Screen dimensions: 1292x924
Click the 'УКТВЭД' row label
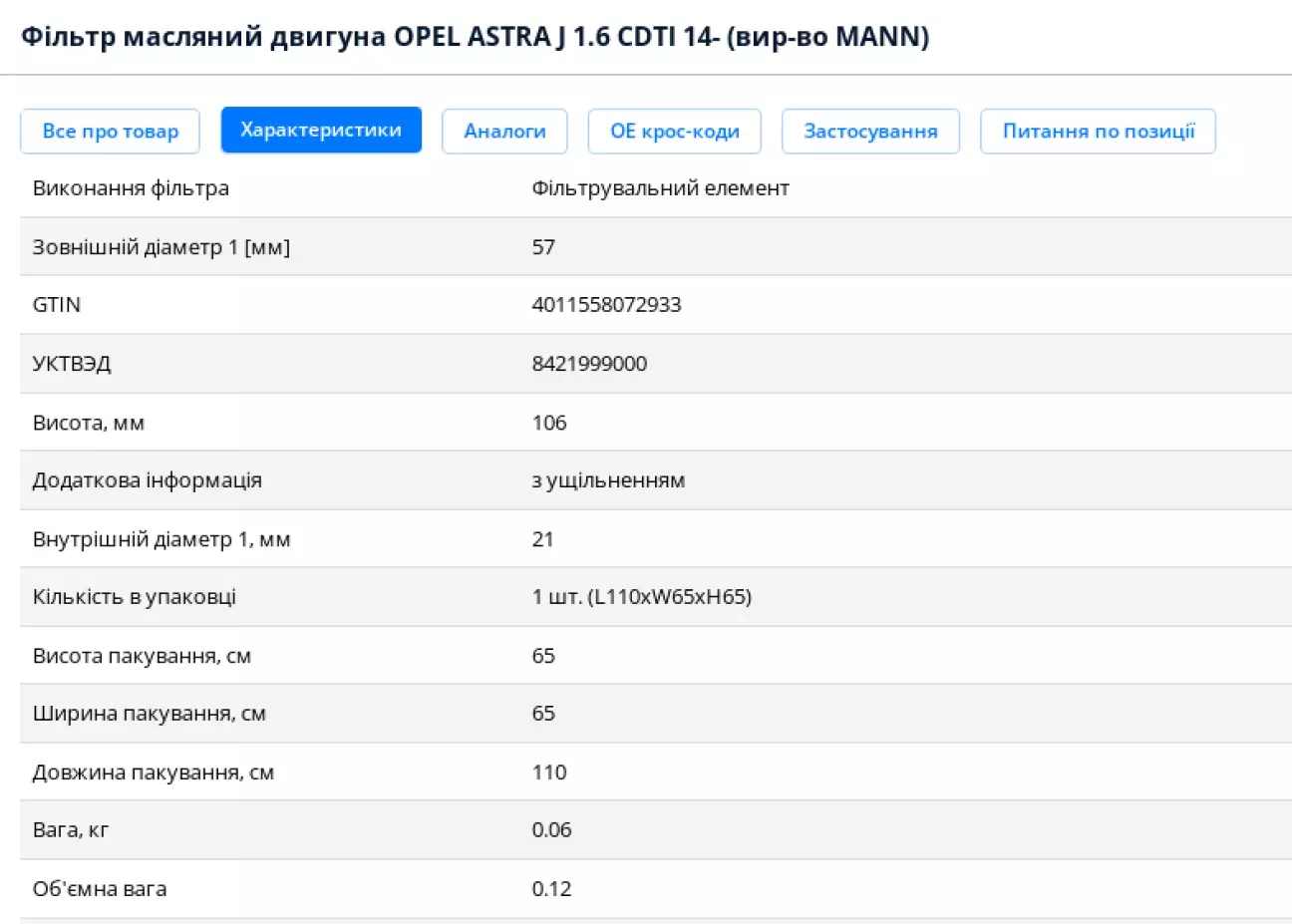click(x=72, y=364)
